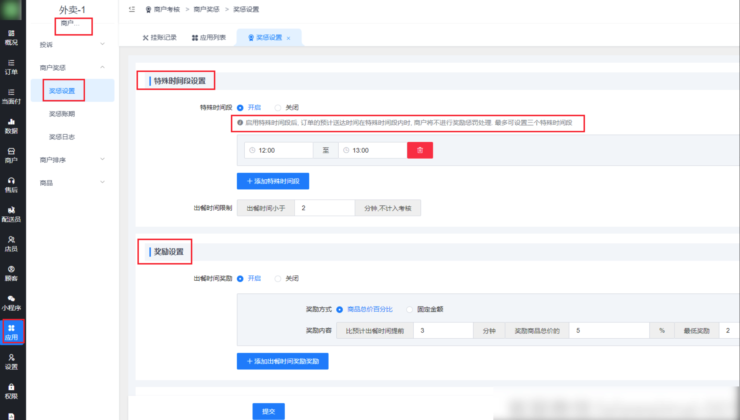The image size is (740, 420).
Task: Expand the 商户排序 menu group
Action: (73, 160)
